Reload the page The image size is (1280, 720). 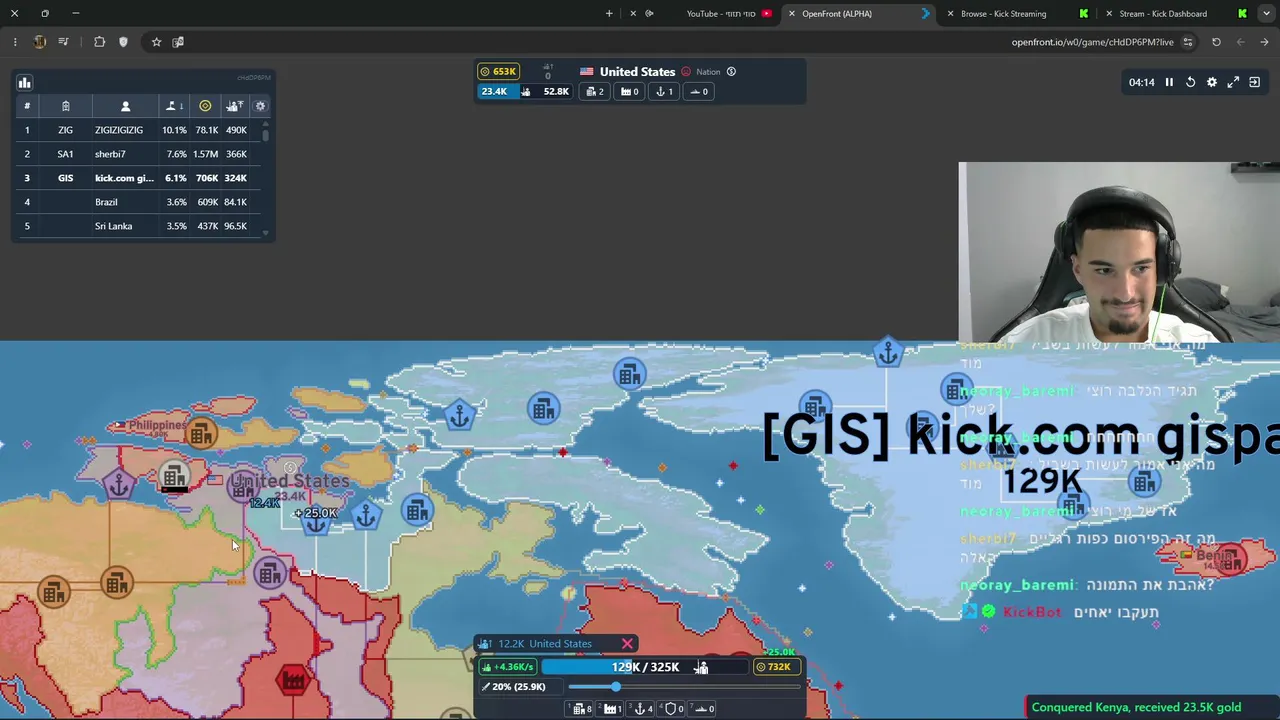1216,42
